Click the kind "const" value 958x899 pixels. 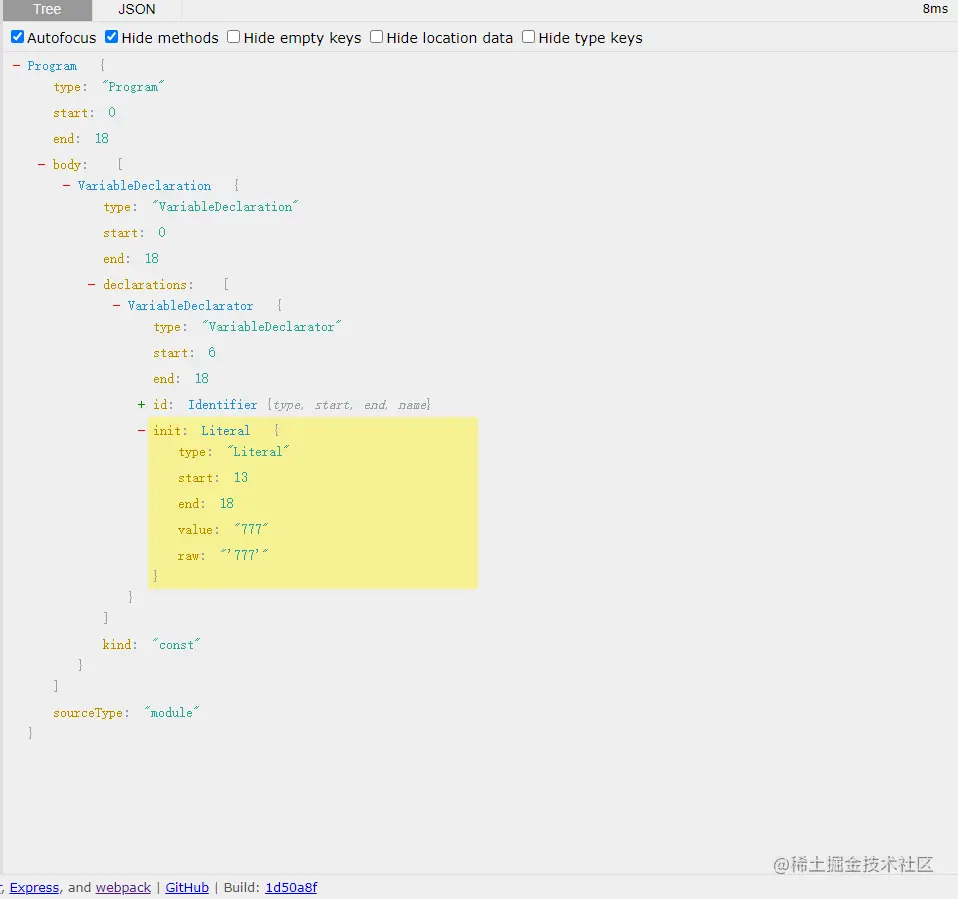tap(176, 645)
